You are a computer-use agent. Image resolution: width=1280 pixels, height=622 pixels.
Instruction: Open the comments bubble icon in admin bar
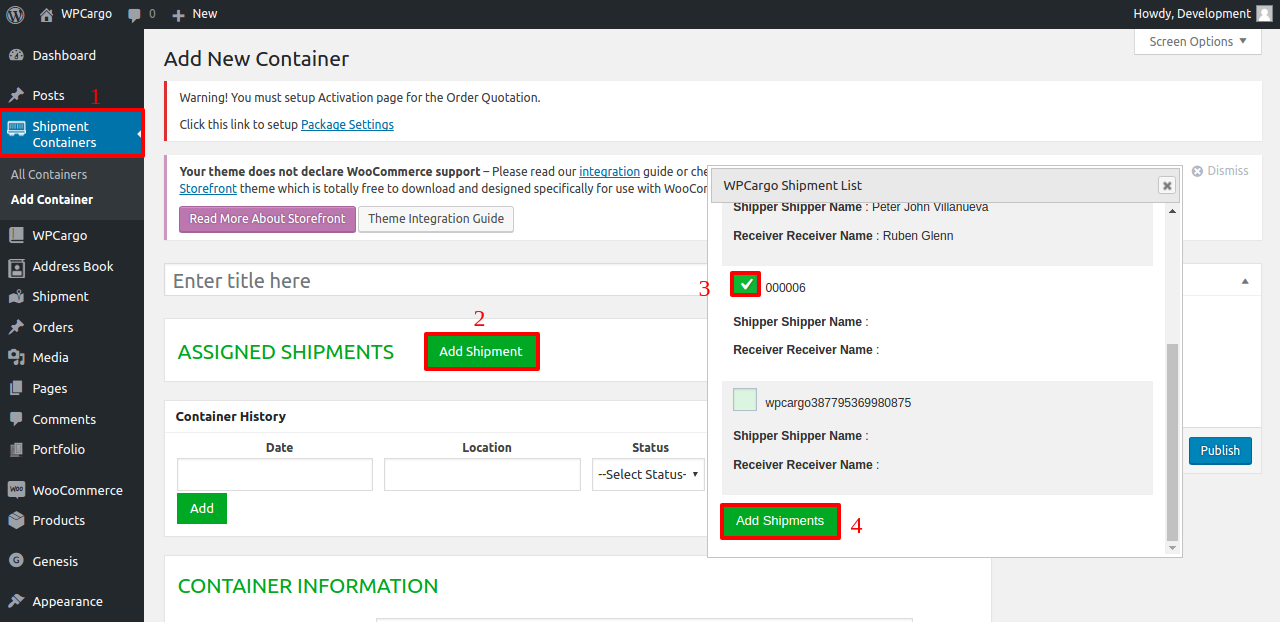click(x=135, y=14)
